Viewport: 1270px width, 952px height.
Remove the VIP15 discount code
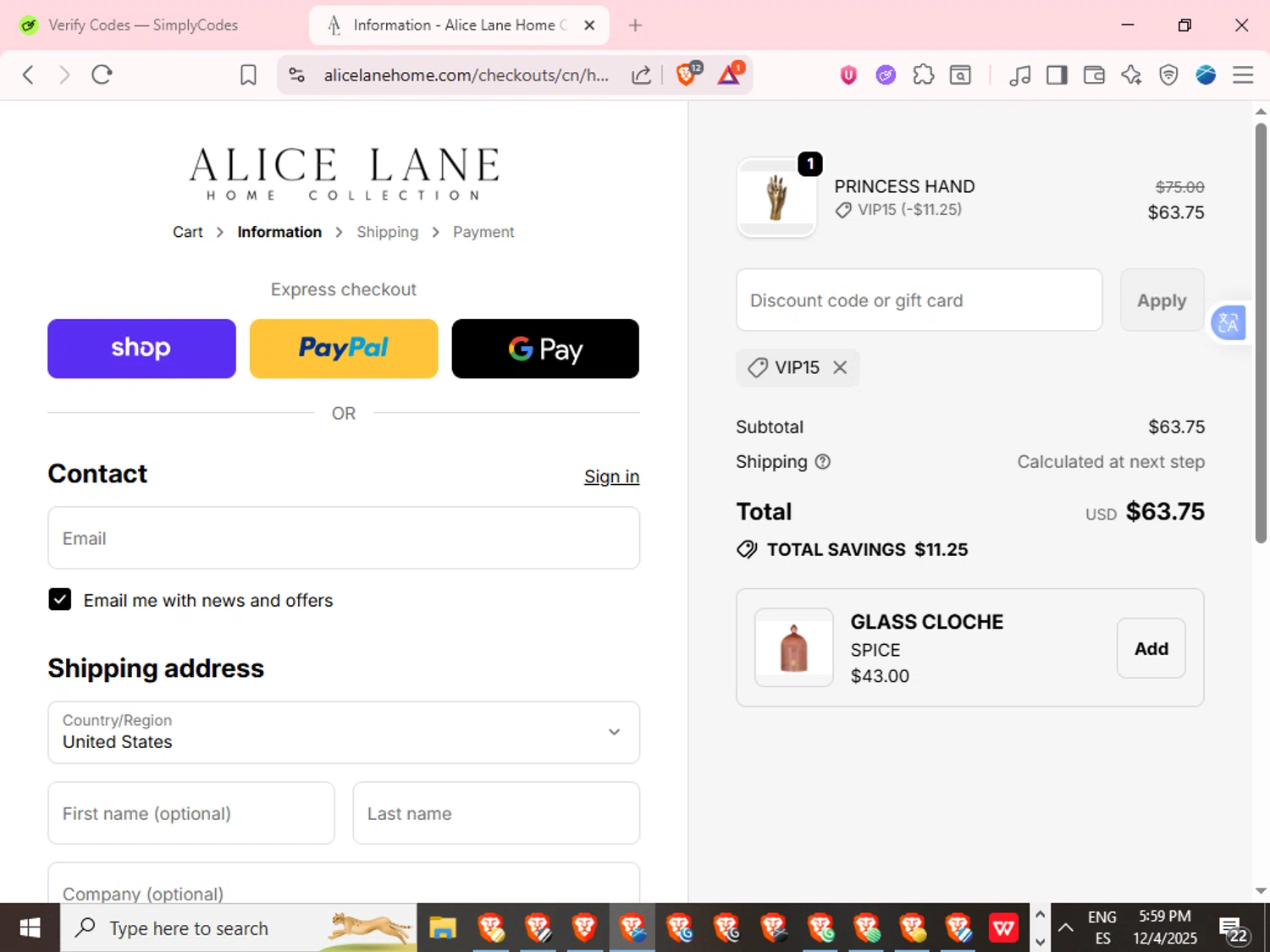click(840, 367)
